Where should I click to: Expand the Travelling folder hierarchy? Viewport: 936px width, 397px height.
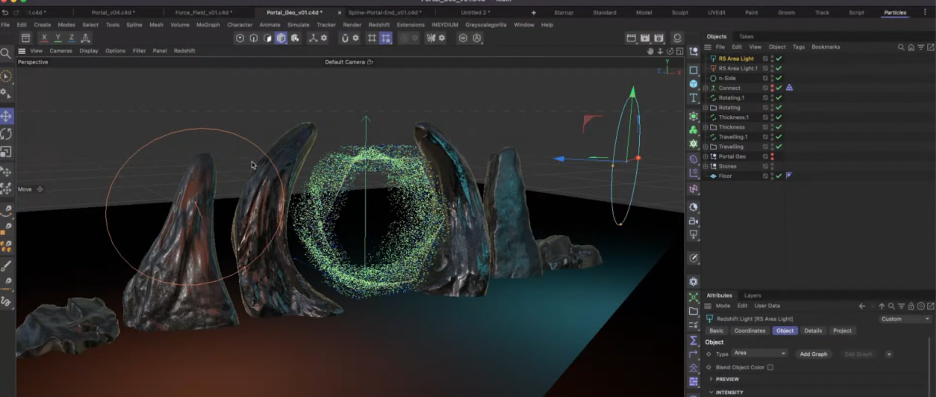point(706,147)
